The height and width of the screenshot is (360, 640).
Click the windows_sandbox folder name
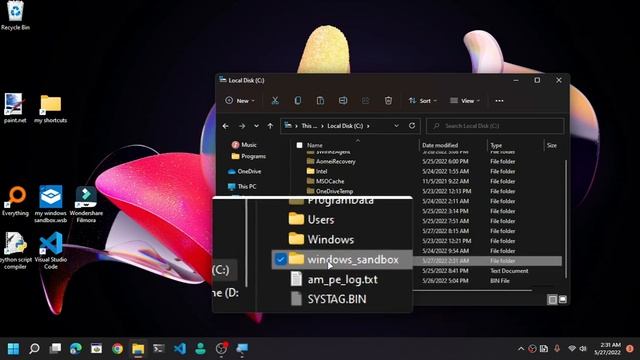click(353, 260)
